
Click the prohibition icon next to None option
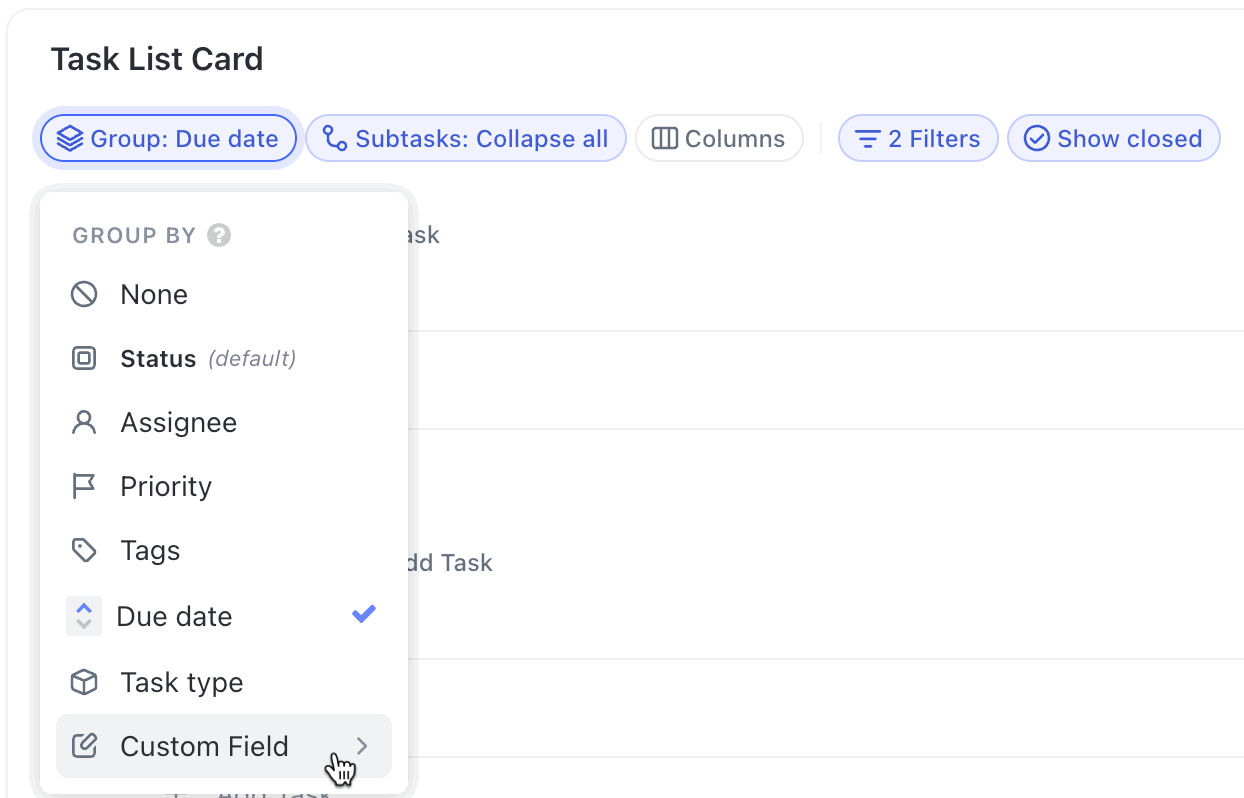[x=84, y=294]
